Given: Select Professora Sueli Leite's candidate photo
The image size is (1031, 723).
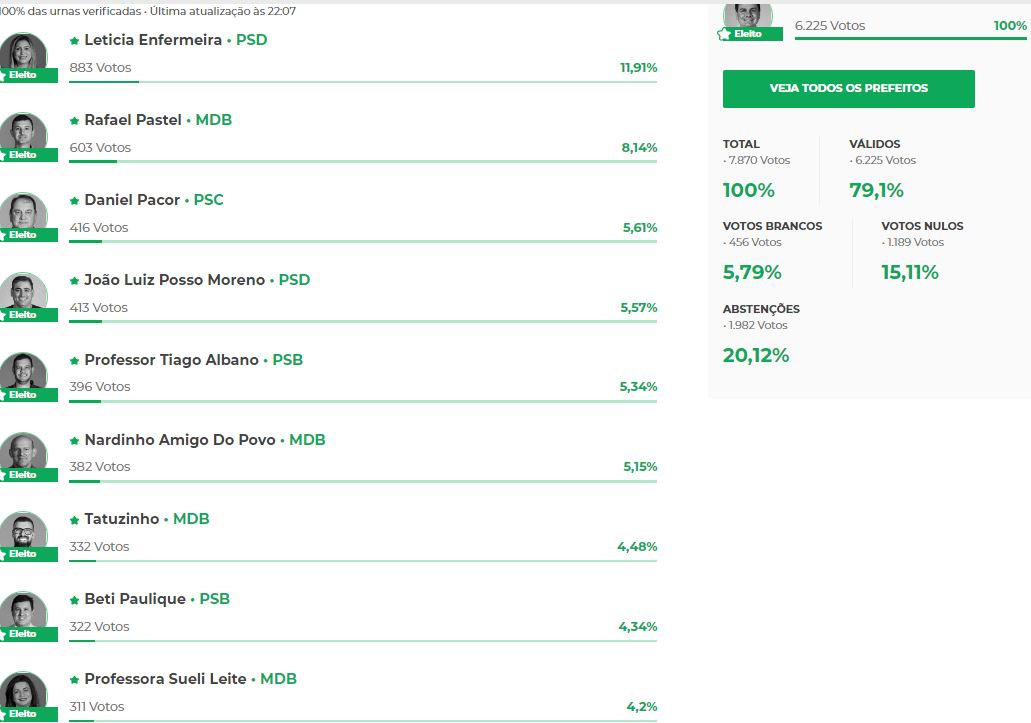Looking at the screenshot, I should point(23,691).
